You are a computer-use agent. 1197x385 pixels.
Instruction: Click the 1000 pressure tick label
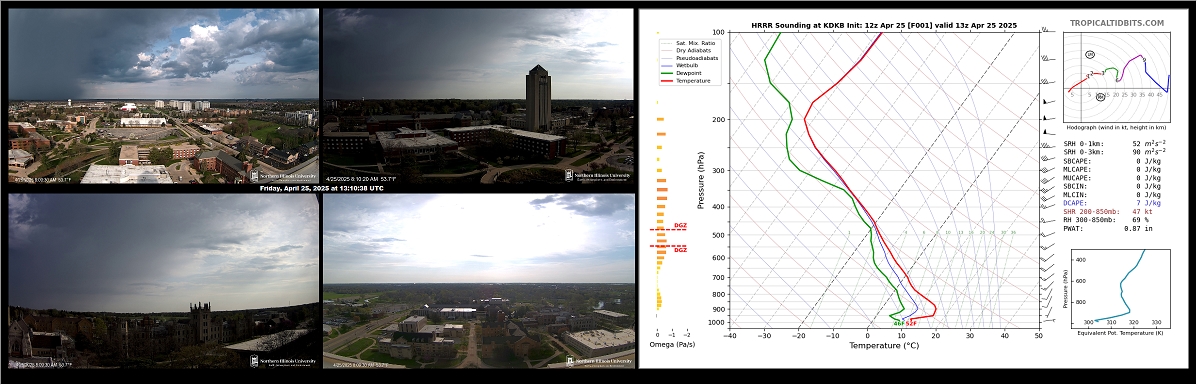click(715, 323)
